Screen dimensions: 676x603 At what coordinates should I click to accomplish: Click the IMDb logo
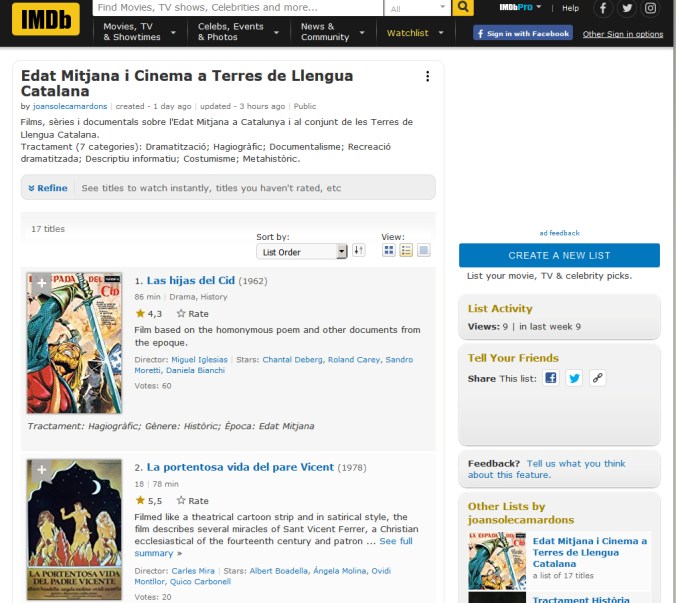[x=46, y=20]
